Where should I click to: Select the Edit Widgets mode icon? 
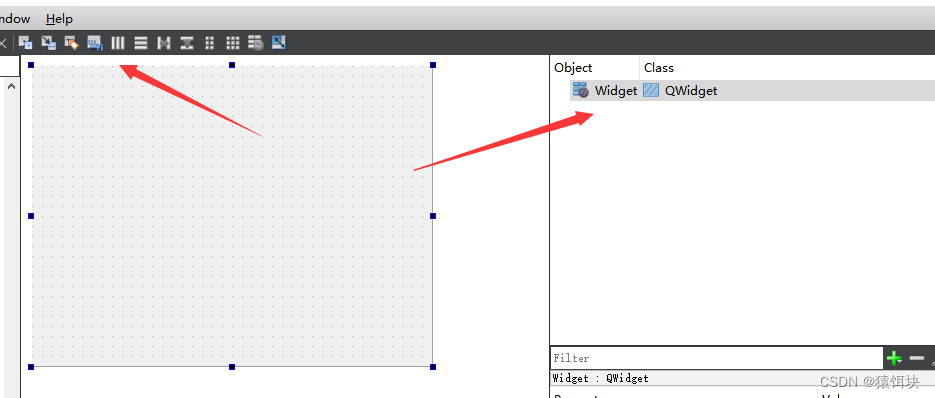[26, 42]
